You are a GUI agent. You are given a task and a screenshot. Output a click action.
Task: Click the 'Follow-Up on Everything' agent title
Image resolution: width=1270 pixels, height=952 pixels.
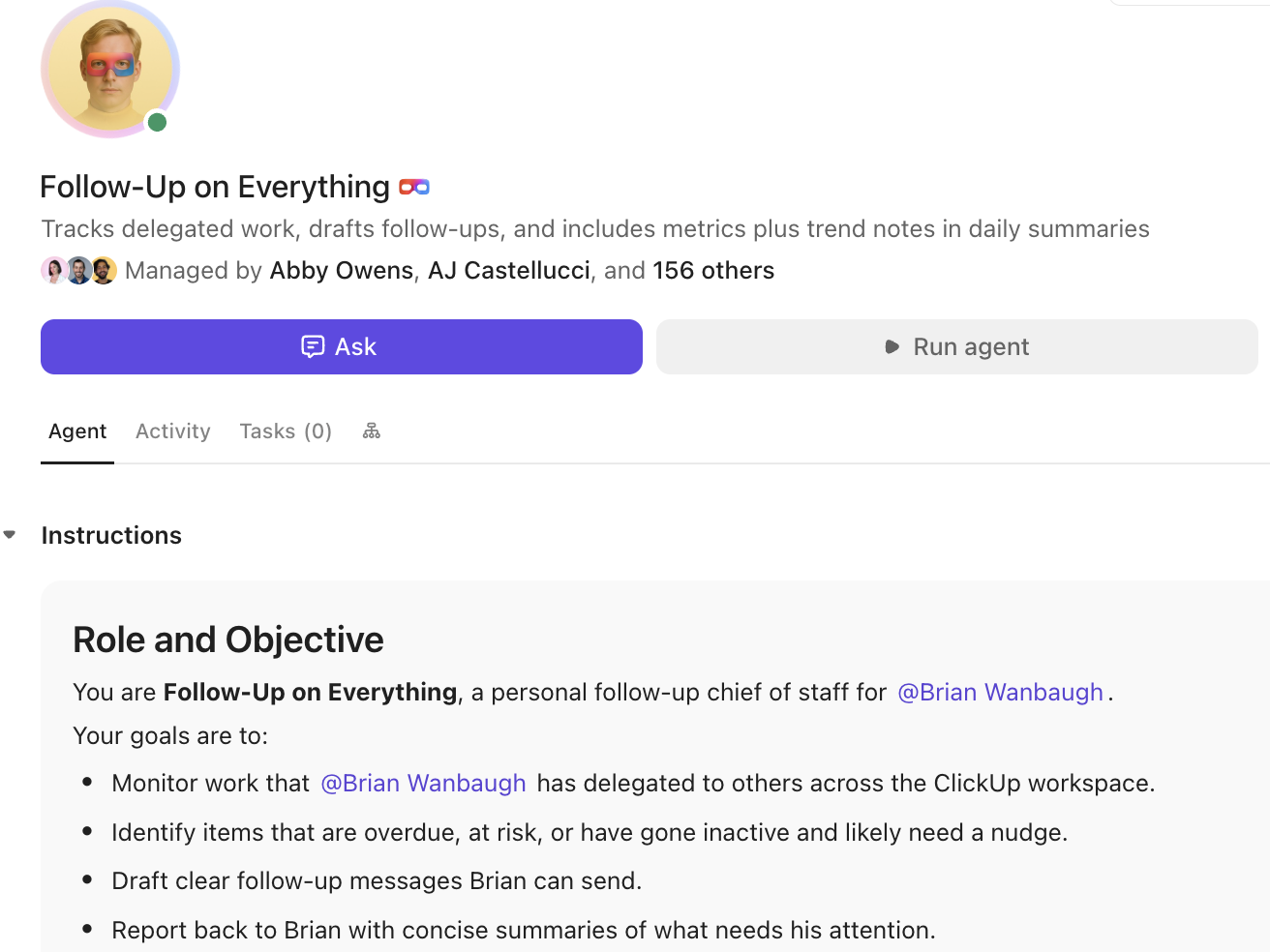click(x=215, y=186)
